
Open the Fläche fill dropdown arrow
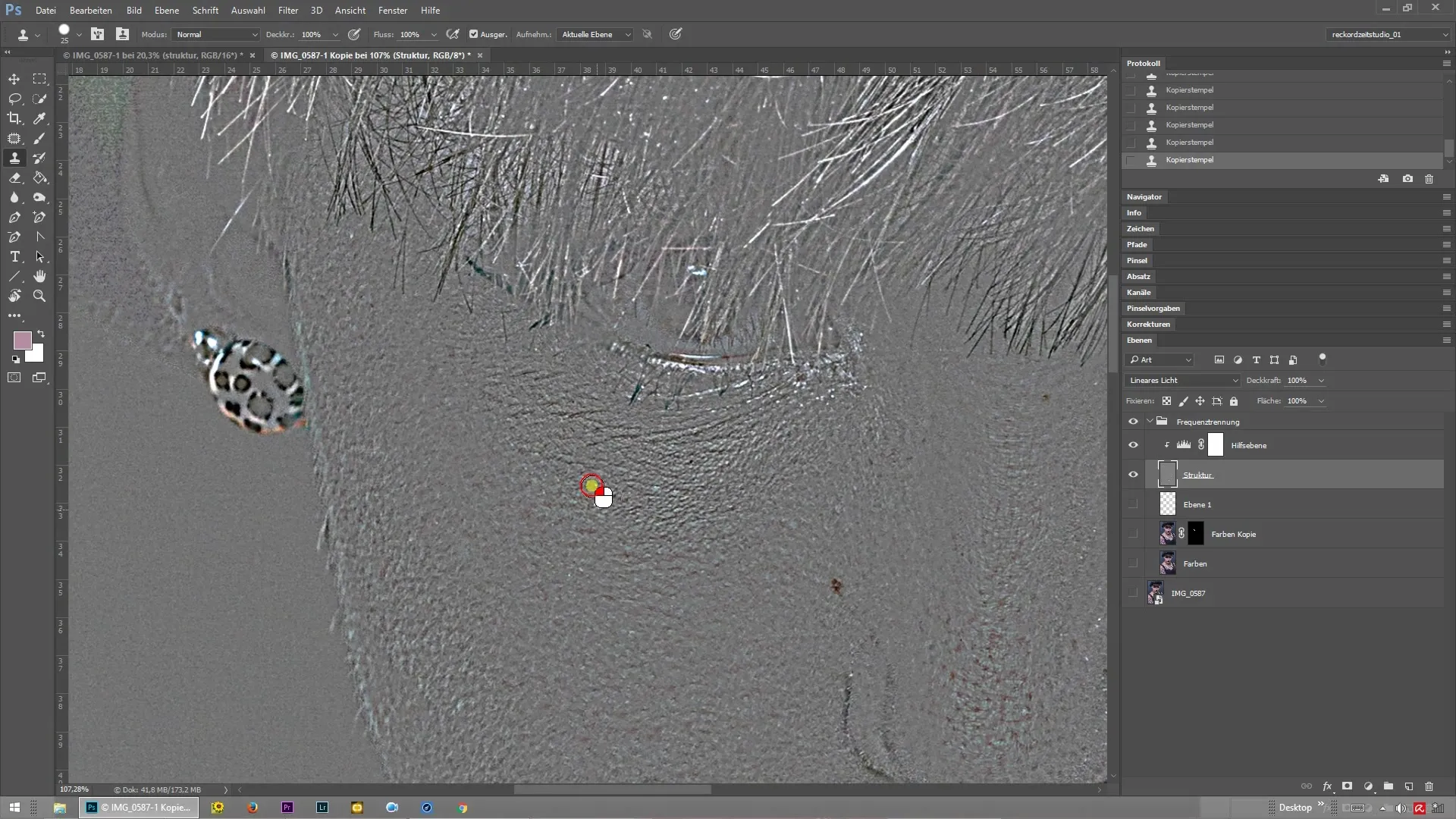[1322, 401]
